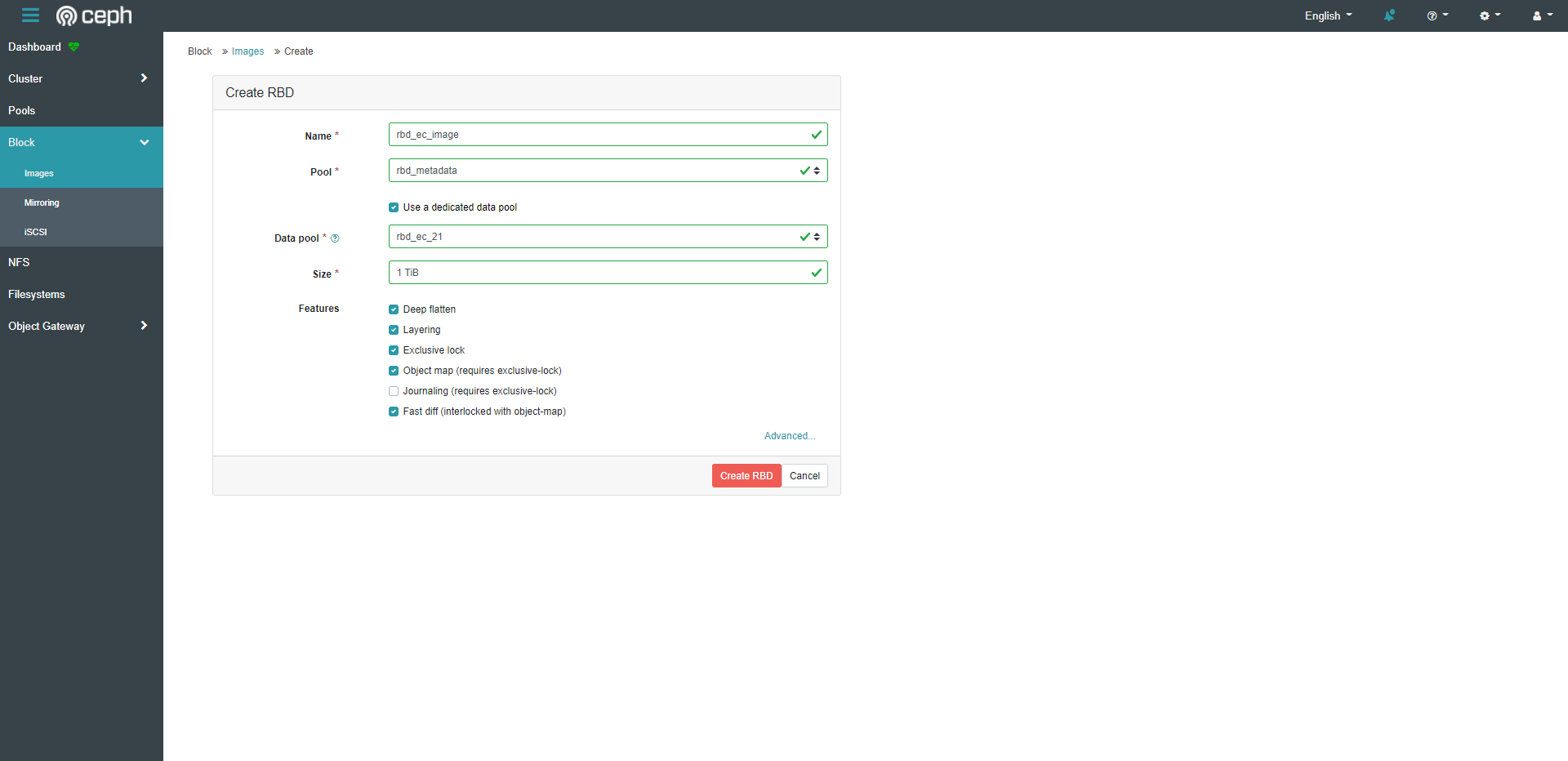Click the Ceph logo

tap(94, 16)
